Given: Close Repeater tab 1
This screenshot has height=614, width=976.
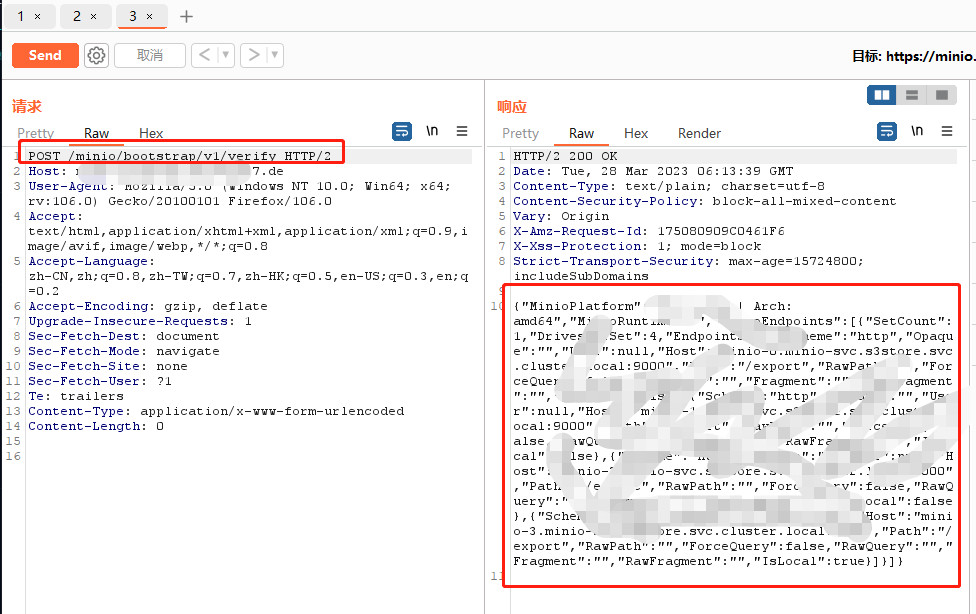Looking at the screenshot, I should [37, 17].
